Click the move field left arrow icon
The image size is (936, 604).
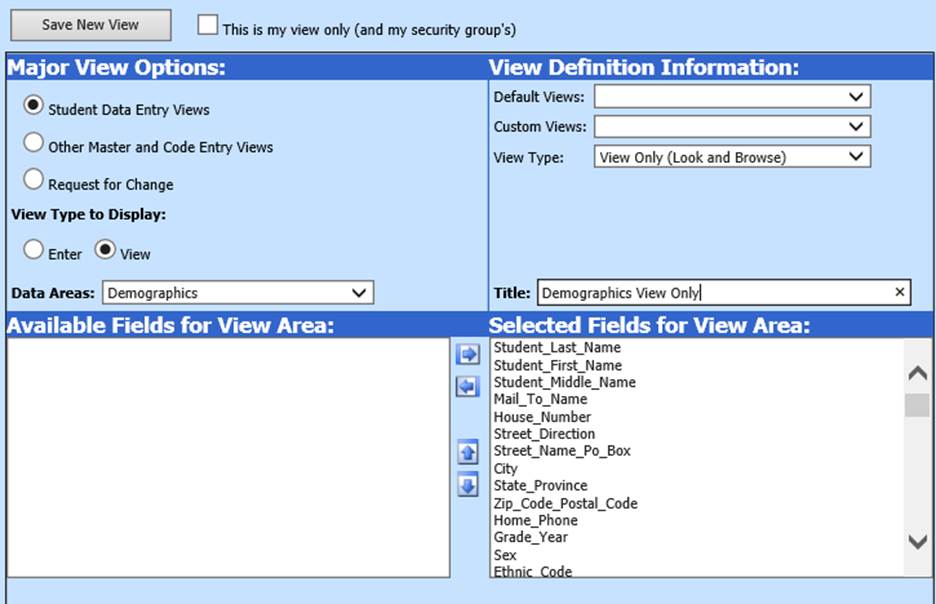(x=467, y=386)
